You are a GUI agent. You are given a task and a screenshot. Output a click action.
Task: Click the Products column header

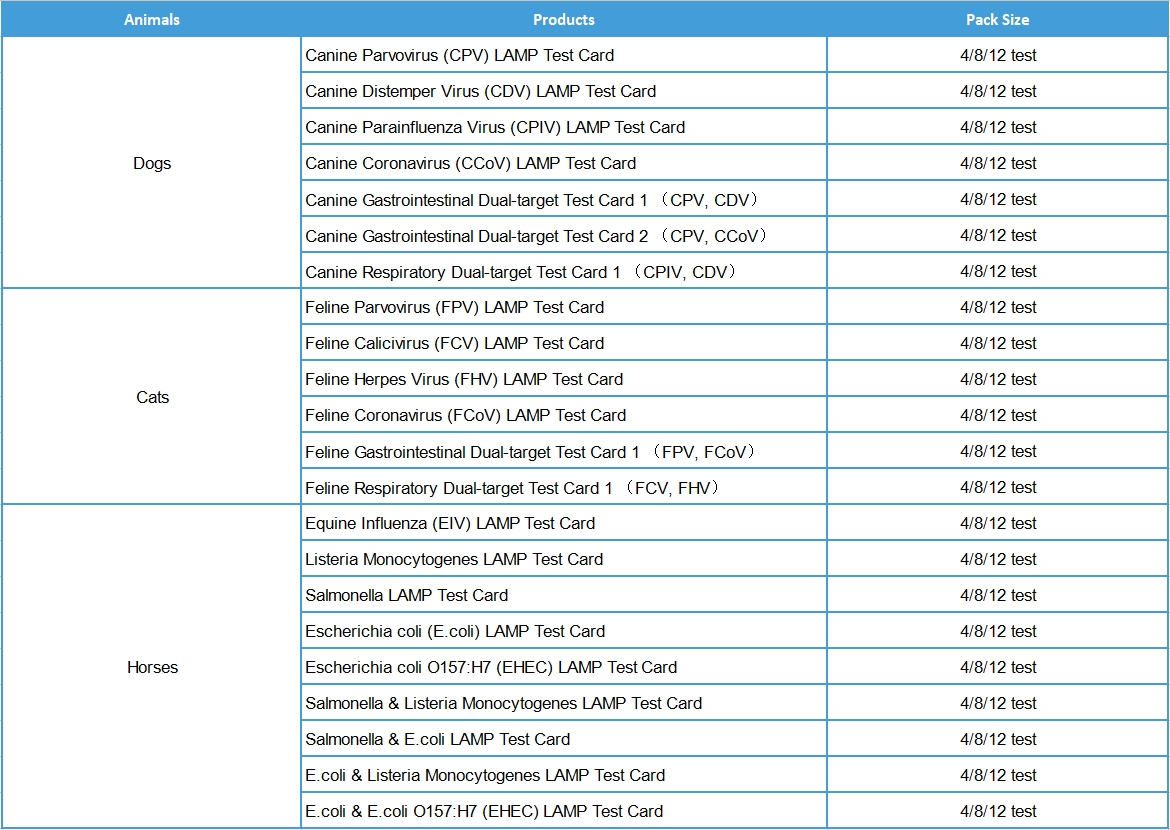[x=563, y=20]
